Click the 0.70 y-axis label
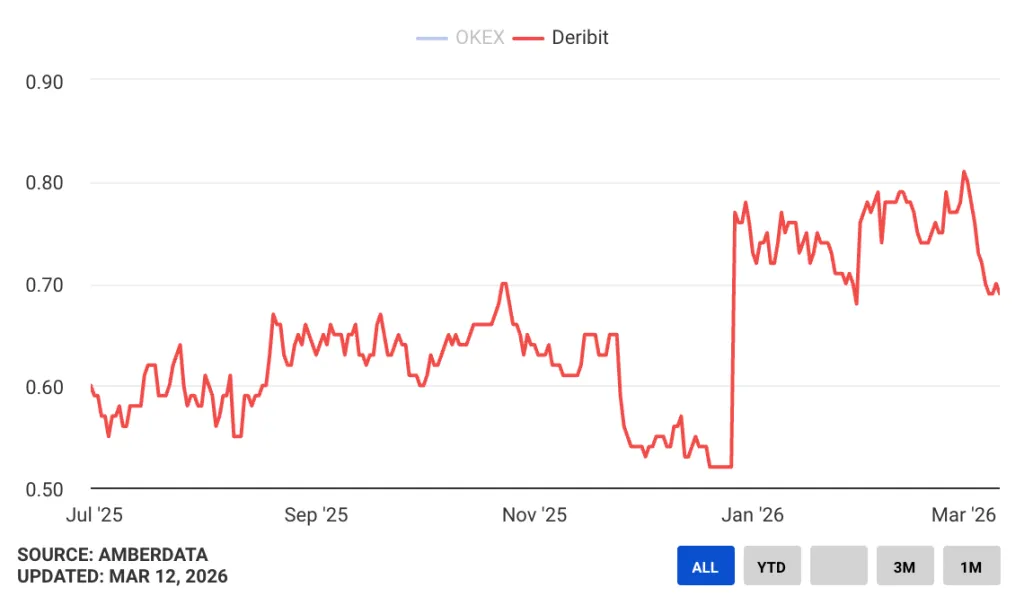 pos(44,285)
